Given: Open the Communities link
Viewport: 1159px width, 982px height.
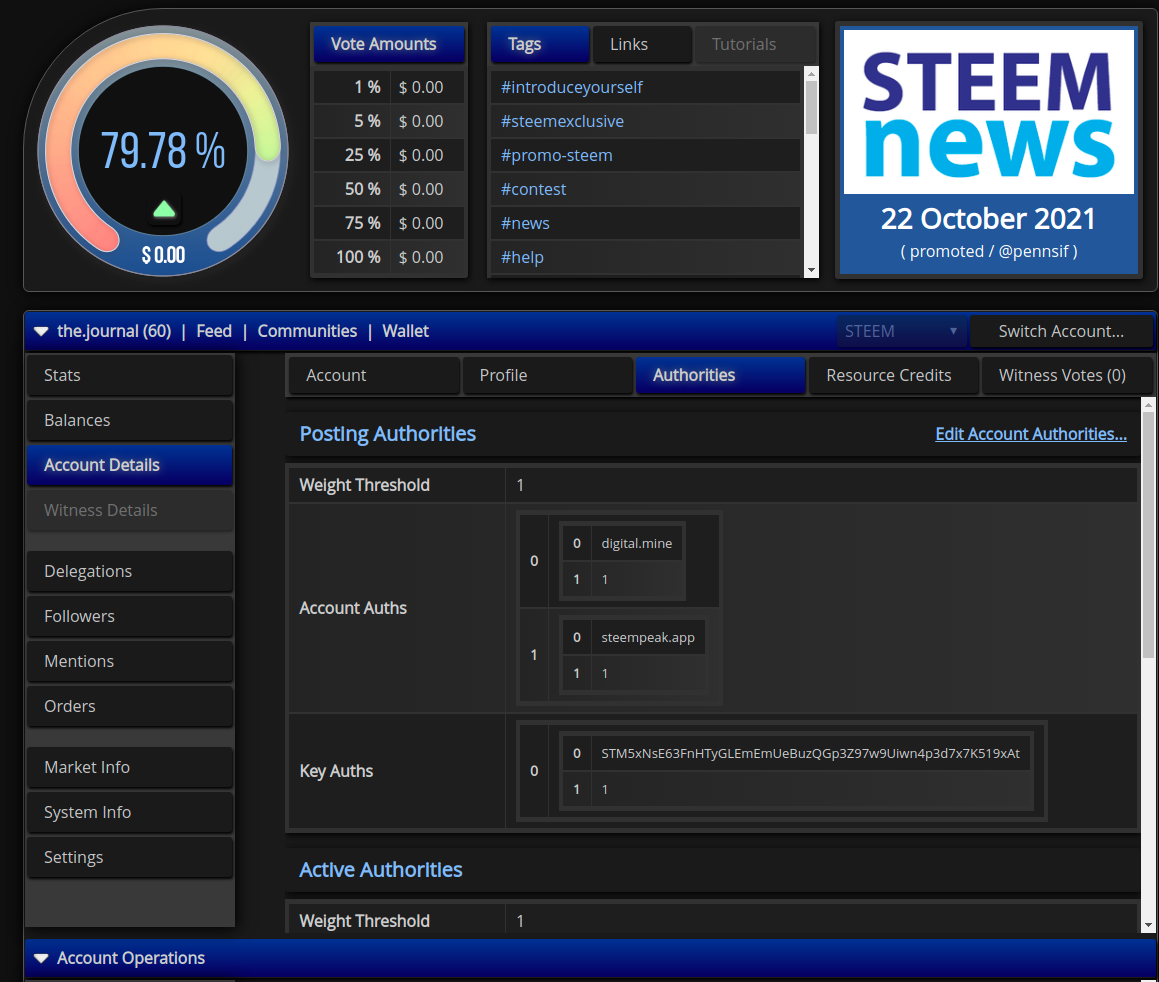Looking at the screenshot, I should 307,331.
